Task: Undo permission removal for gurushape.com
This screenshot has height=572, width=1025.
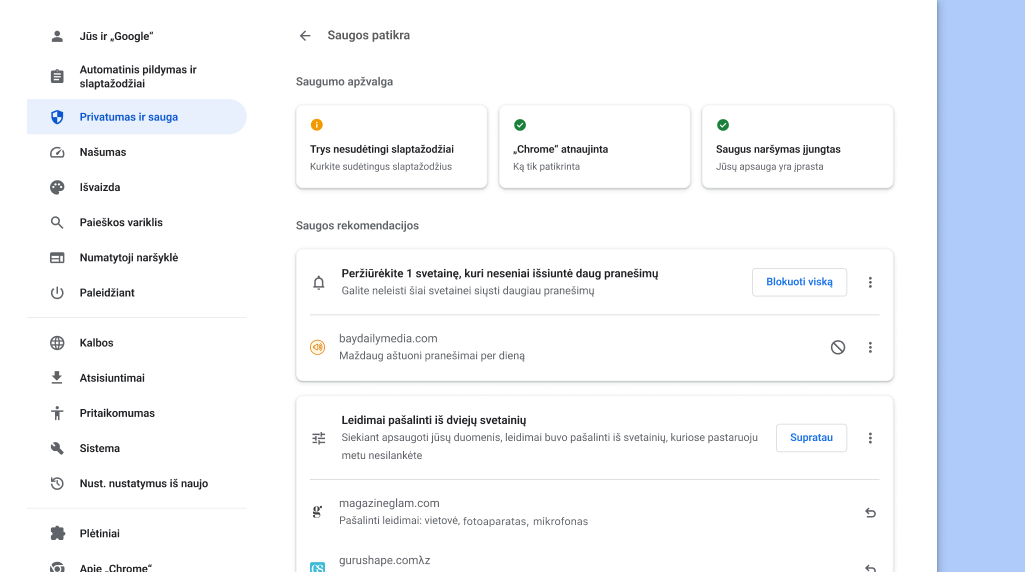Action: coord(870,568)
